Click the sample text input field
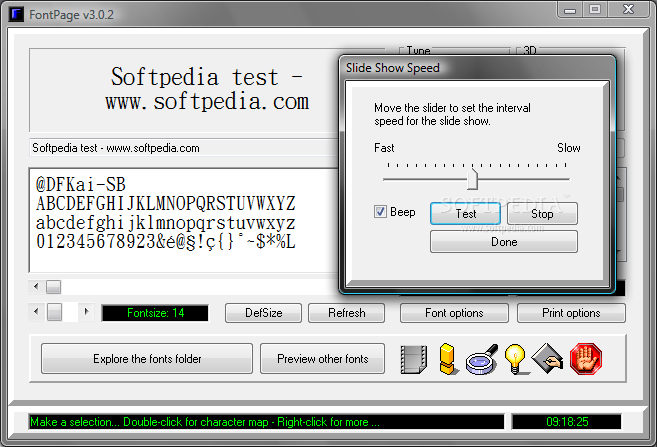The image size is (657, 447). (184, 148)
